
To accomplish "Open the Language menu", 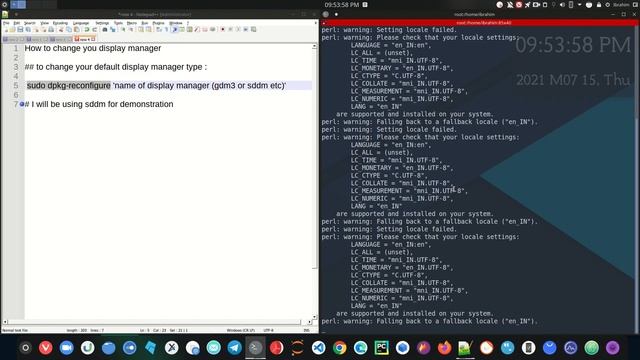I will (x=81, y=23).
